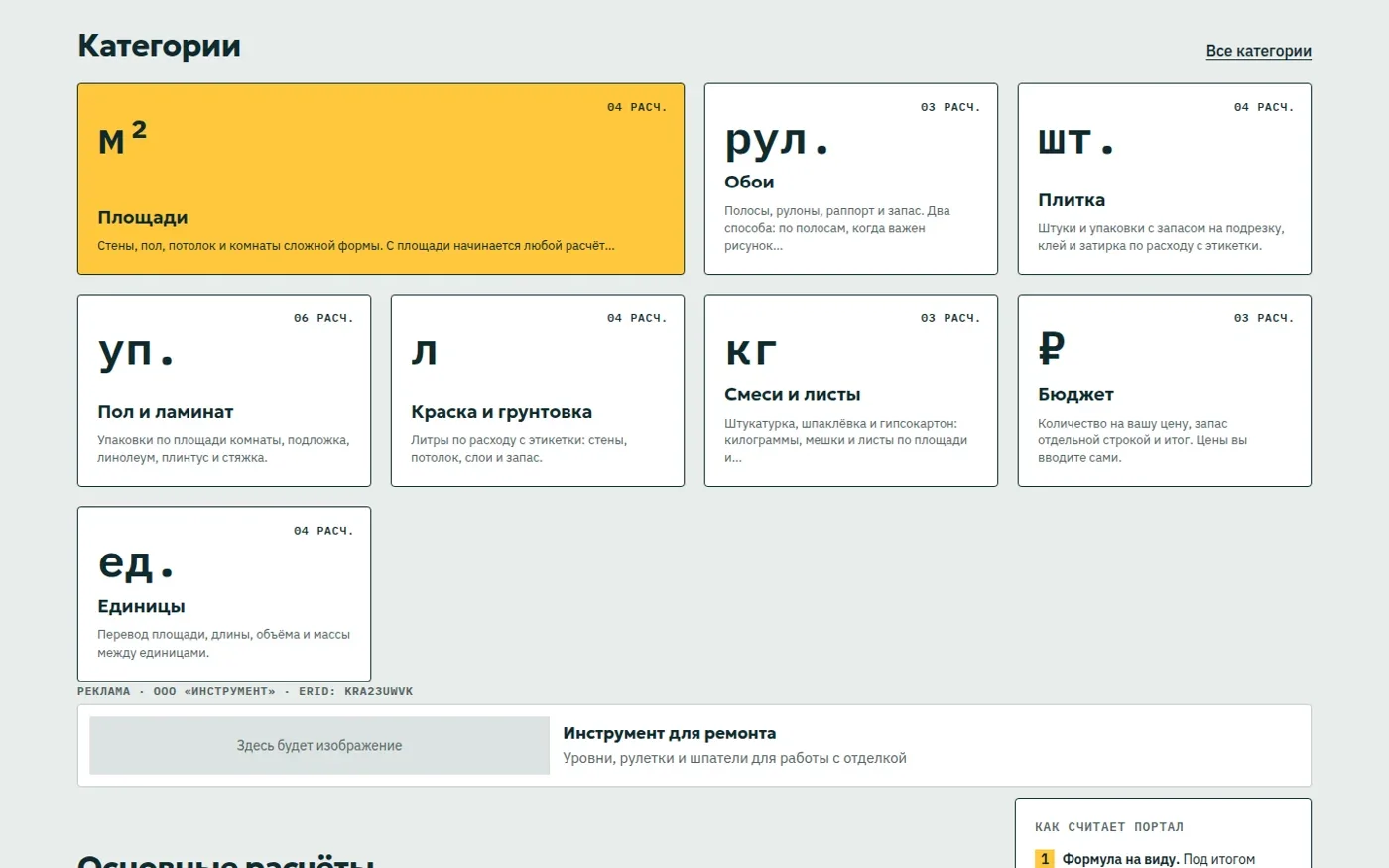1389x868 pixels.
Task: Click the "Категории" section heading
Action: [159, 46]
